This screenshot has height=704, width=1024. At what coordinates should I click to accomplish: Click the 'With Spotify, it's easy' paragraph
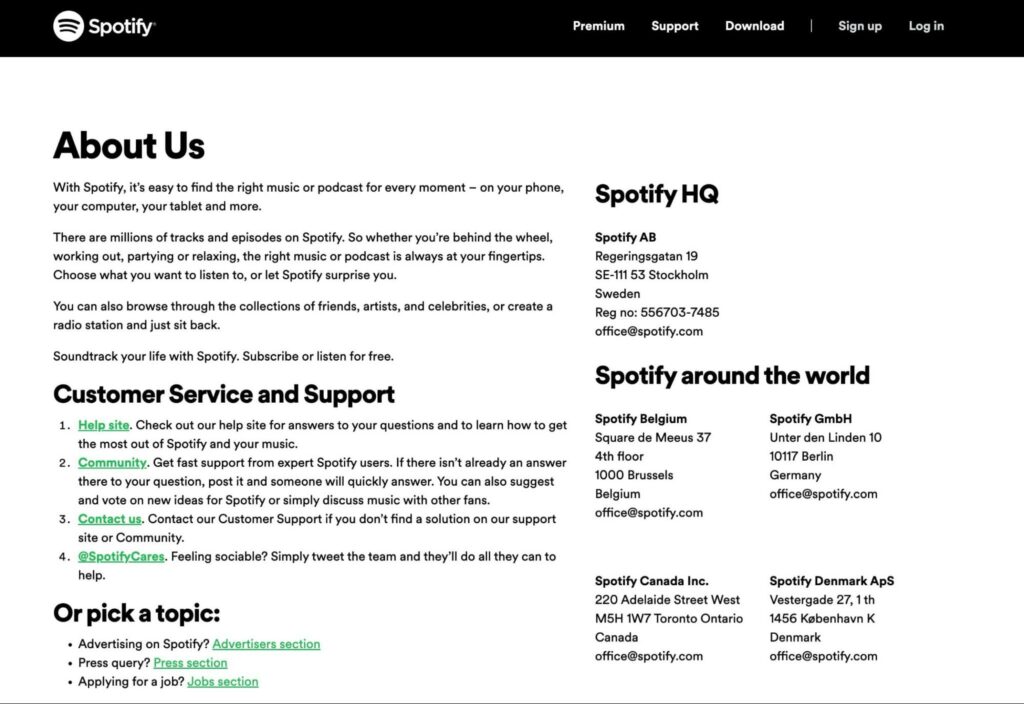[308, 197]
